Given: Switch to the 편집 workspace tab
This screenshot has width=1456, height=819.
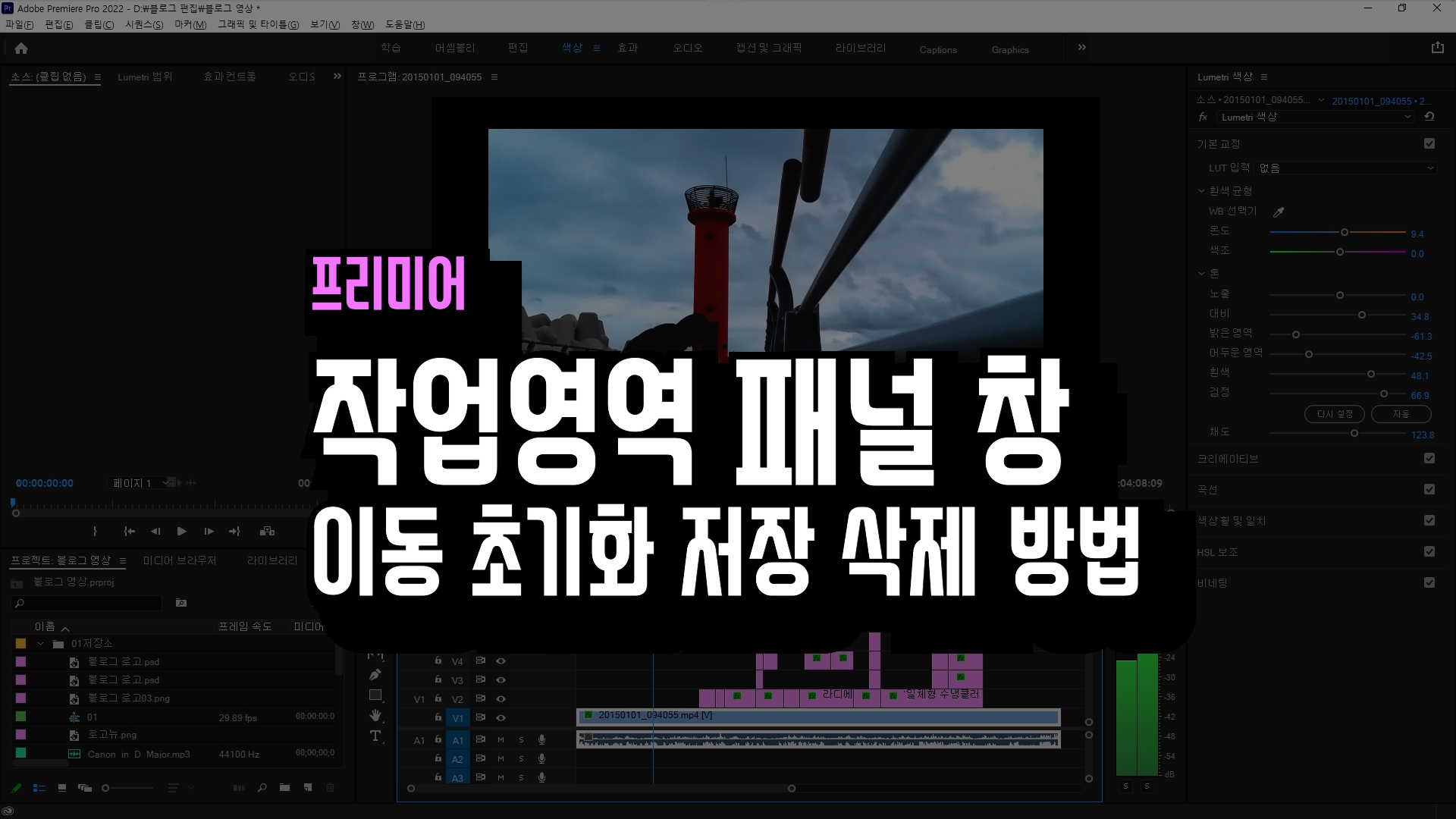Looking at the screenshot, I should coord(518,48).
